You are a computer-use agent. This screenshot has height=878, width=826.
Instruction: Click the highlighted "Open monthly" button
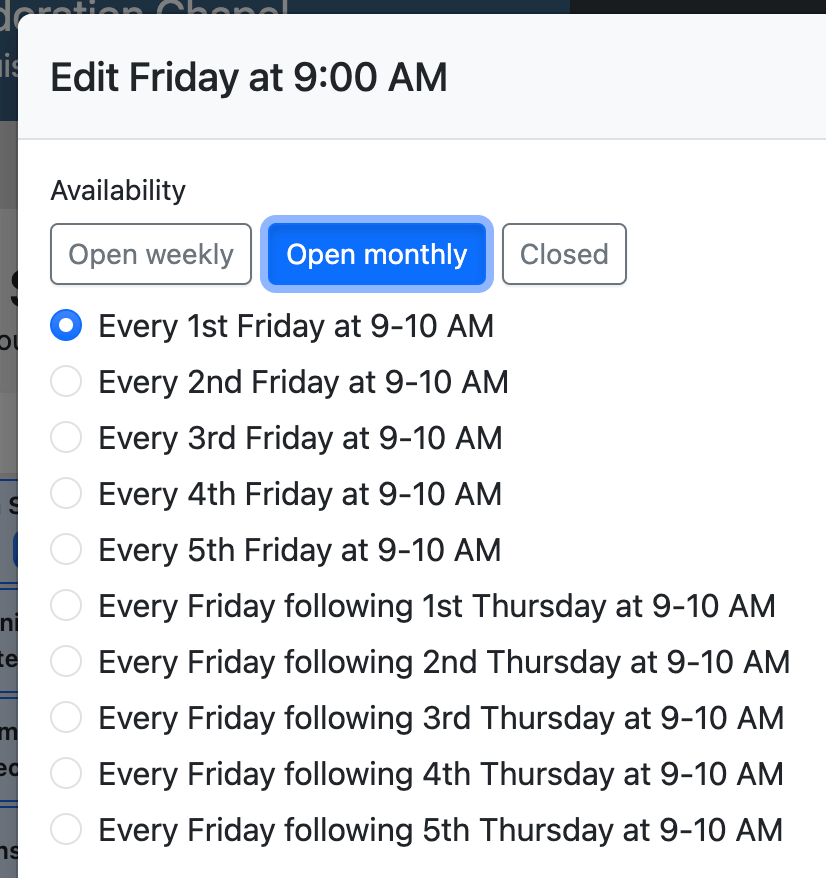[x=376, y=254]
